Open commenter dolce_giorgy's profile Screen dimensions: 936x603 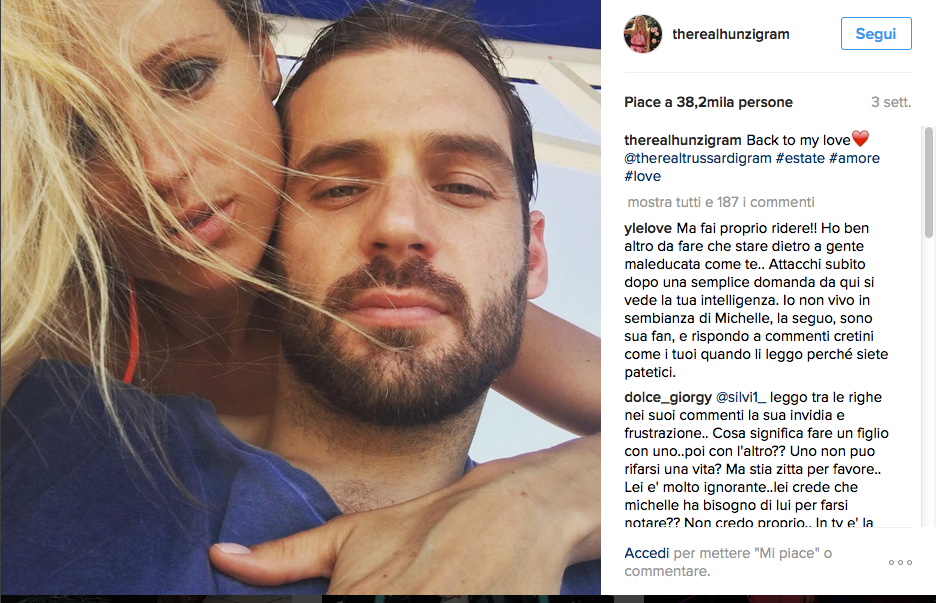tap(668, 398)
